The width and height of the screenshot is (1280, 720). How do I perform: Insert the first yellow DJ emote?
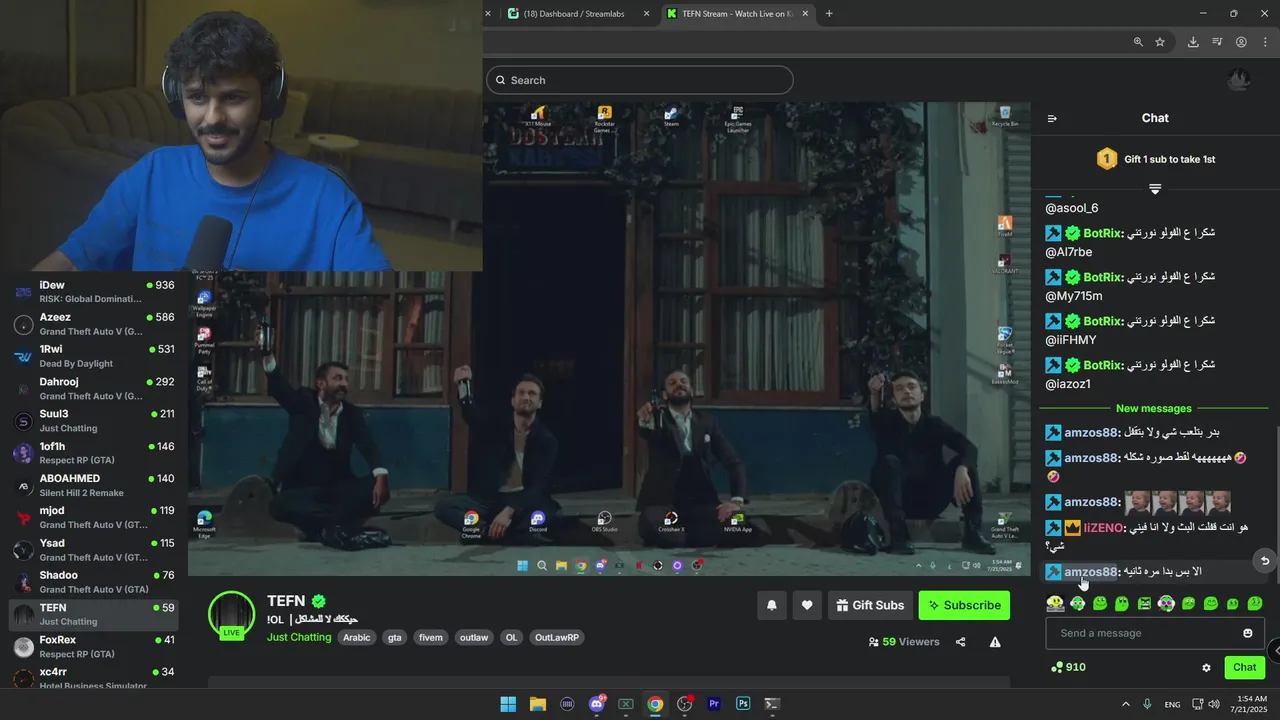tap(1055, 603)
